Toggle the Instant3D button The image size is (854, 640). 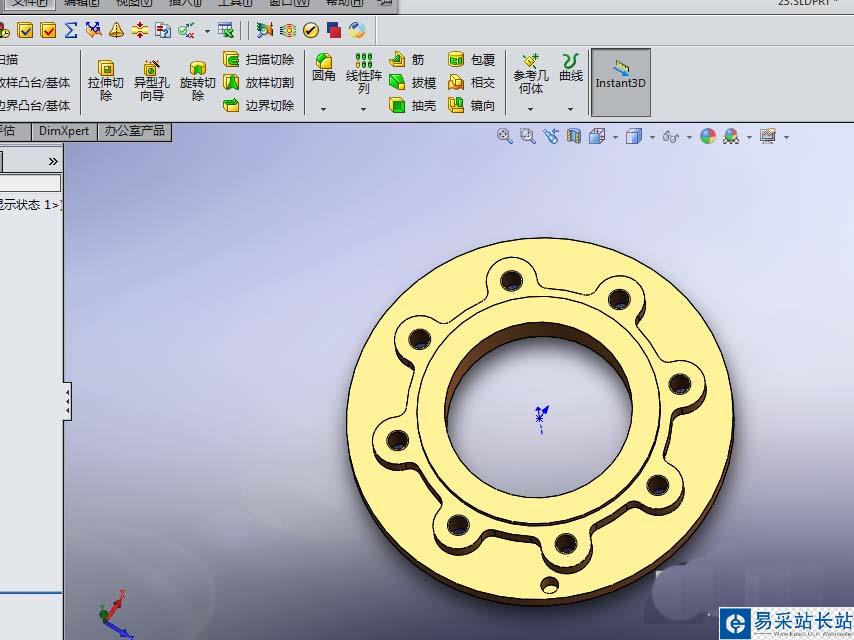click(x=620, y=82)
